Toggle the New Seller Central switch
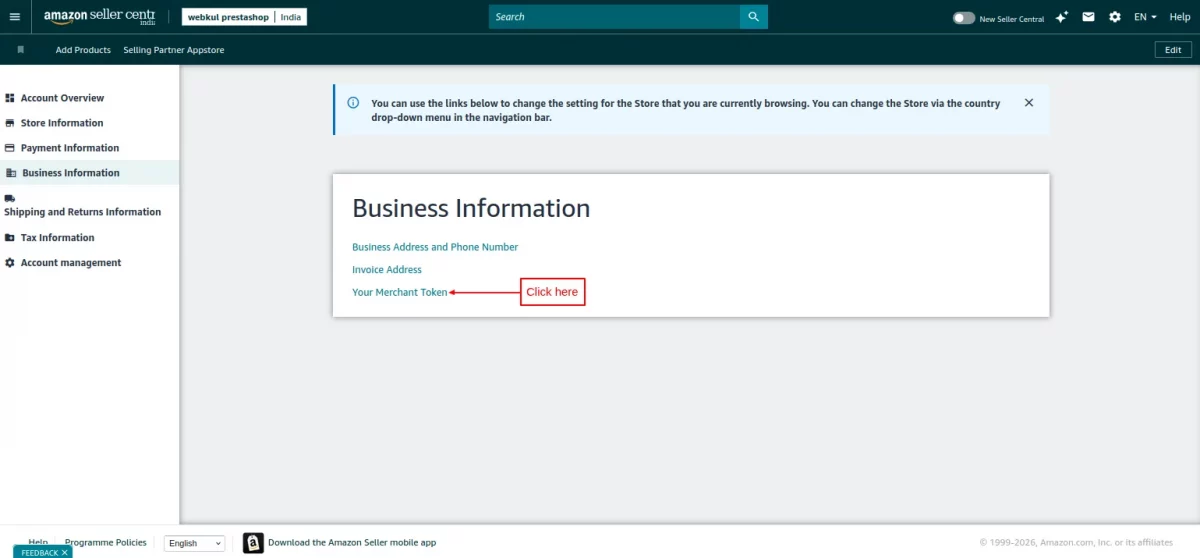 tap(963, 18)
